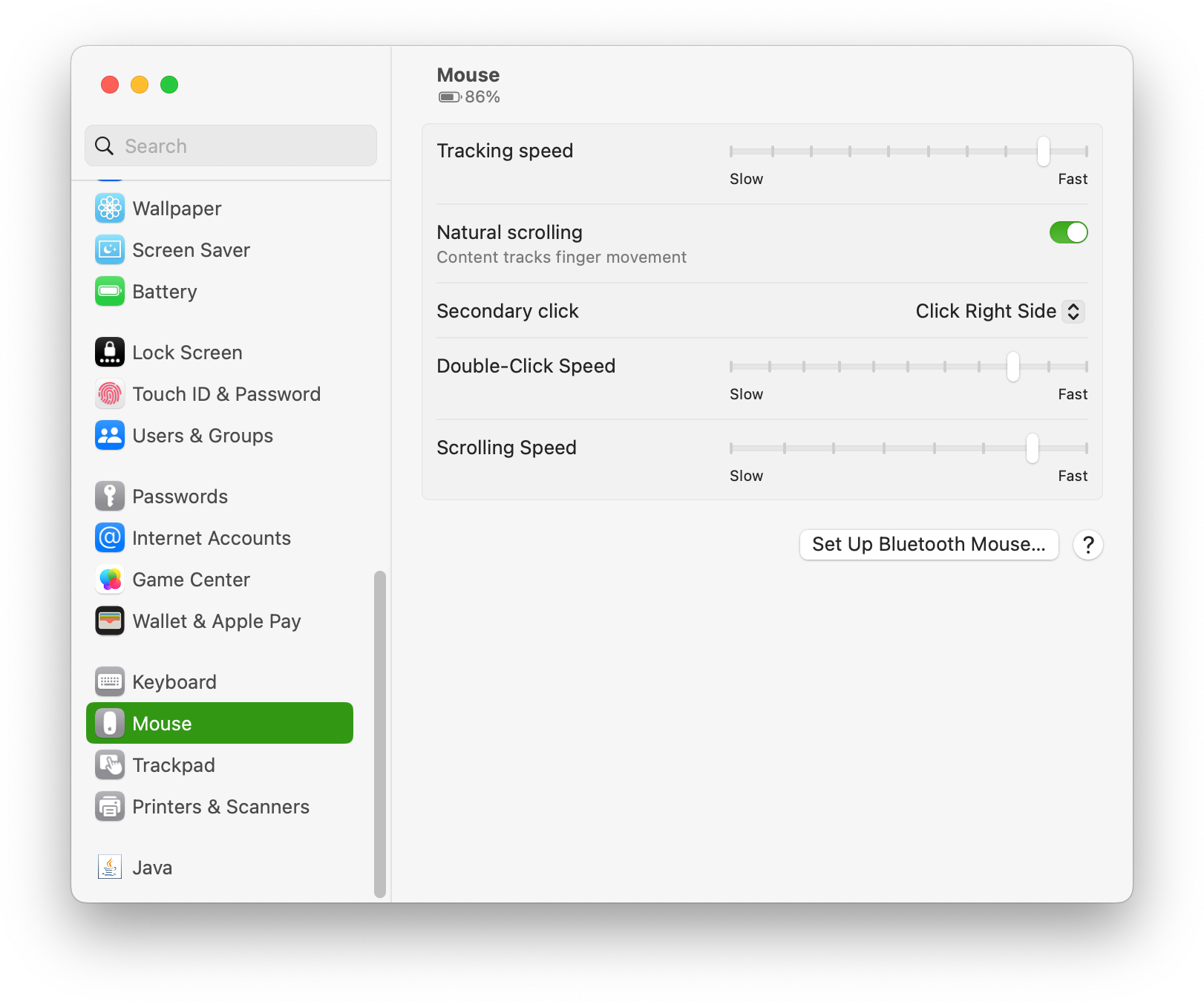
Task: Click the Lock Screen padlock icon
Action: (110, 353)
